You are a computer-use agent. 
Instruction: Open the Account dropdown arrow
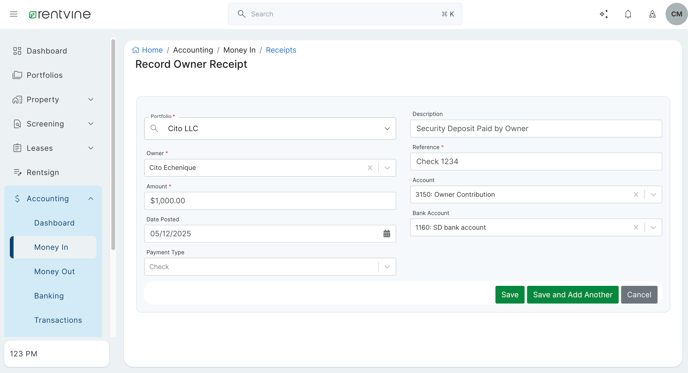coord(653,194)
